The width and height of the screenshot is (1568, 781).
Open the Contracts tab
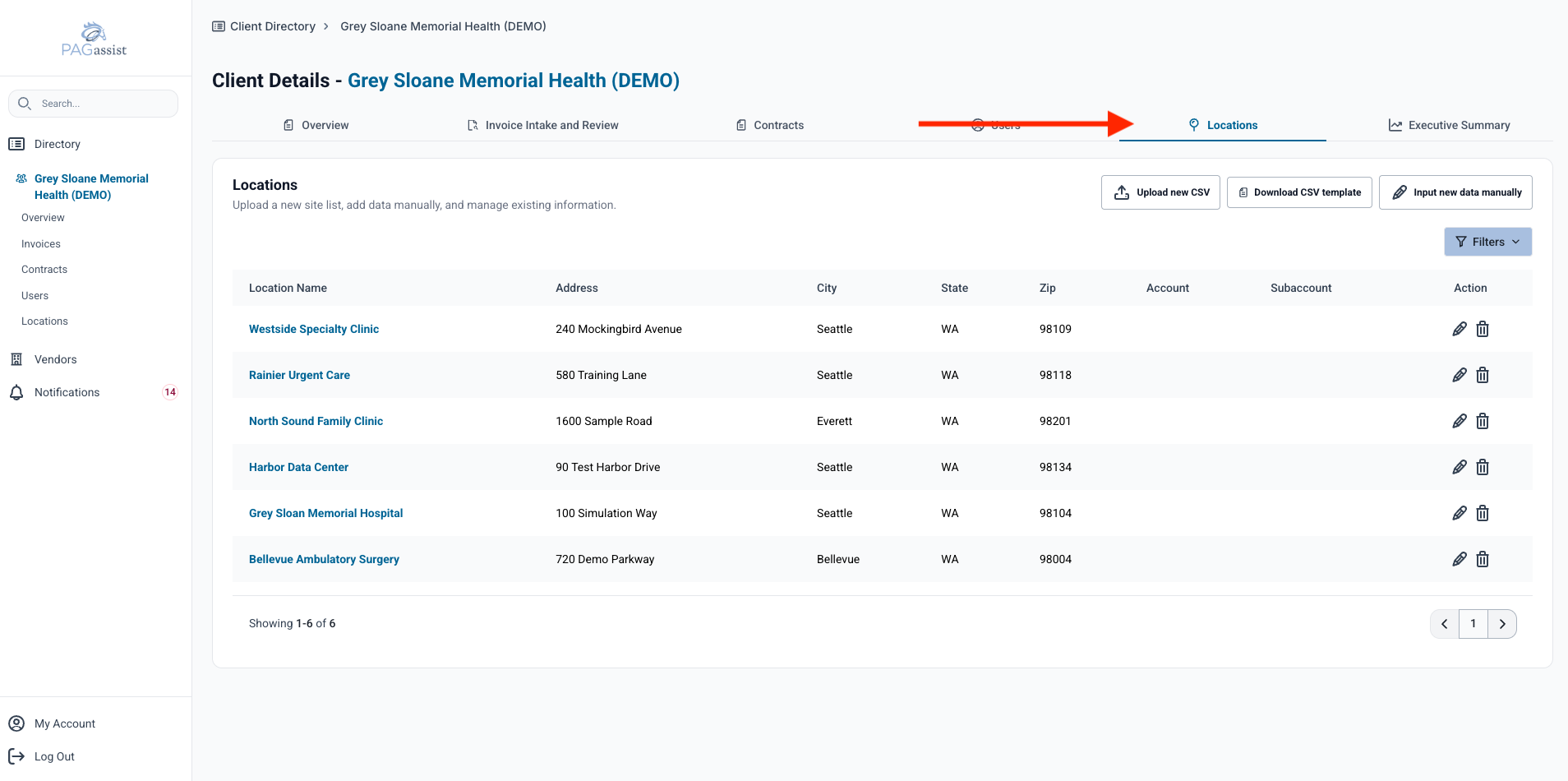pos(770,125)
